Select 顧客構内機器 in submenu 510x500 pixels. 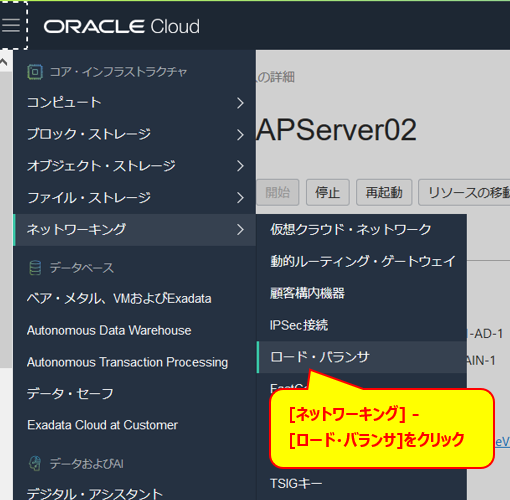361,293
